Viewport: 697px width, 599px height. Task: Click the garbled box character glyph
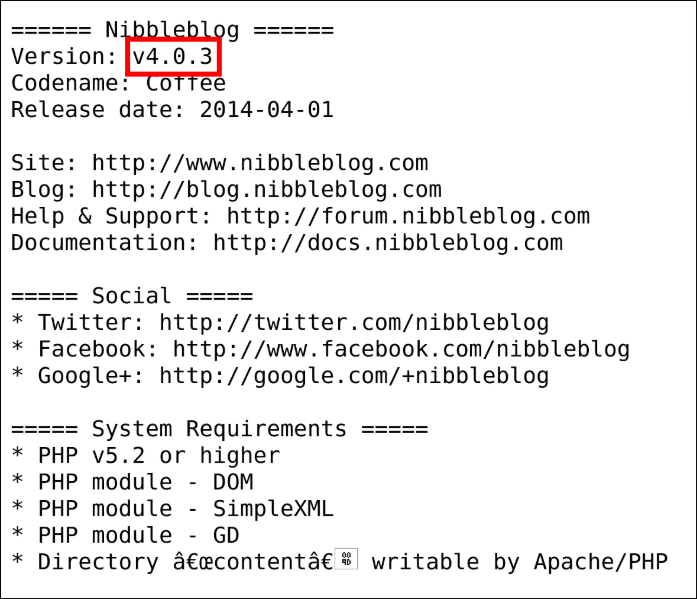[347, 561]
